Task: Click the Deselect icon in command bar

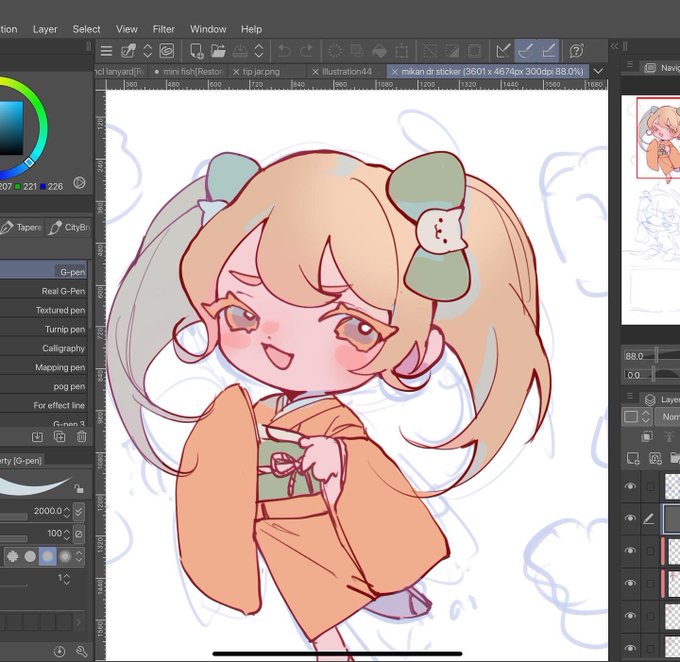Action: (430, 51)
